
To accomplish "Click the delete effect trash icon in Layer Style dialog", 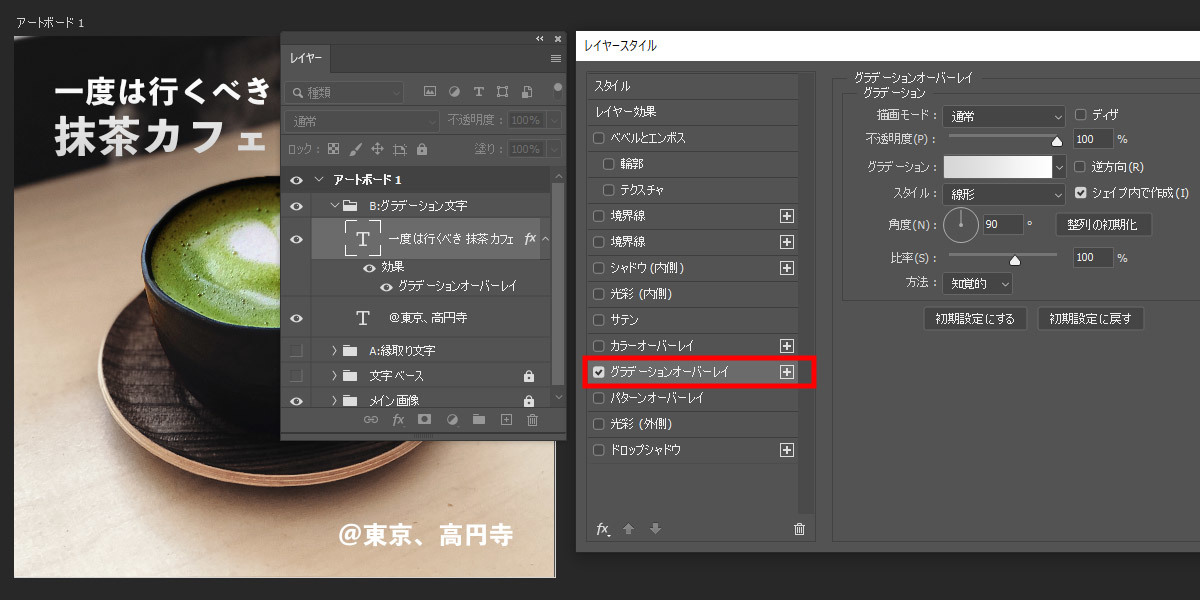I will pos(799,529).
